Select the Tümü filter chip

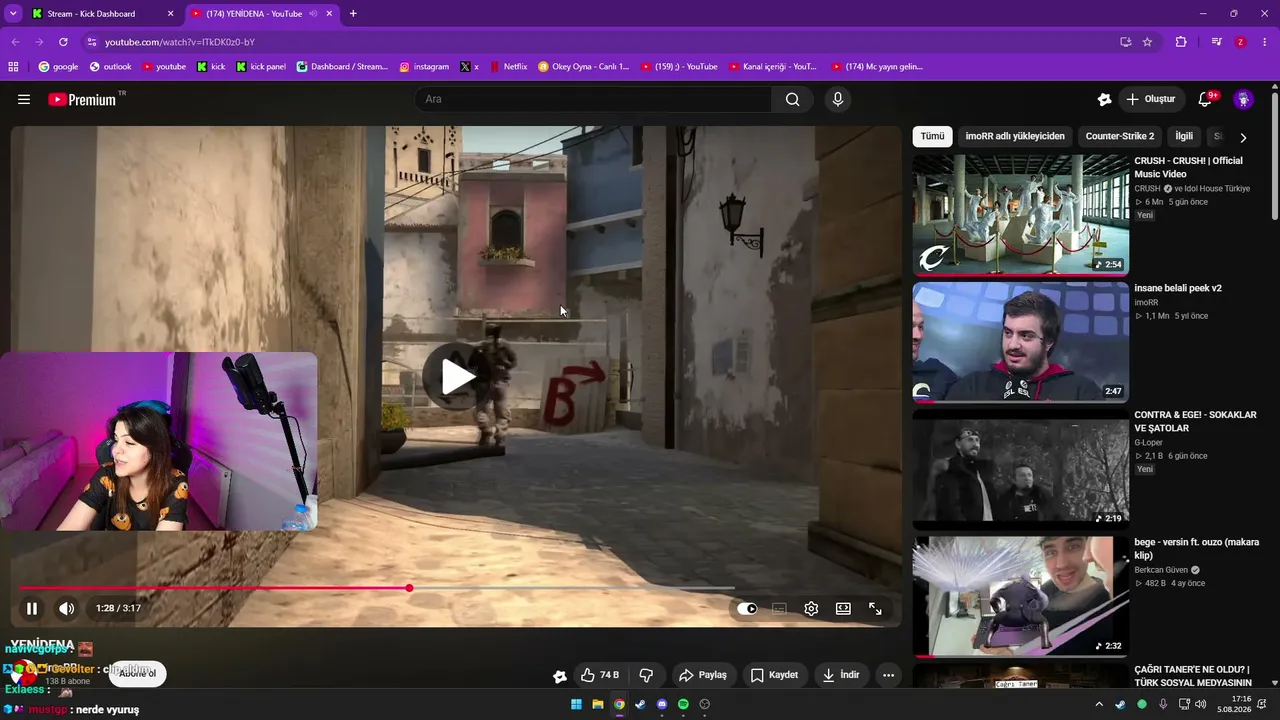[932, 136]
